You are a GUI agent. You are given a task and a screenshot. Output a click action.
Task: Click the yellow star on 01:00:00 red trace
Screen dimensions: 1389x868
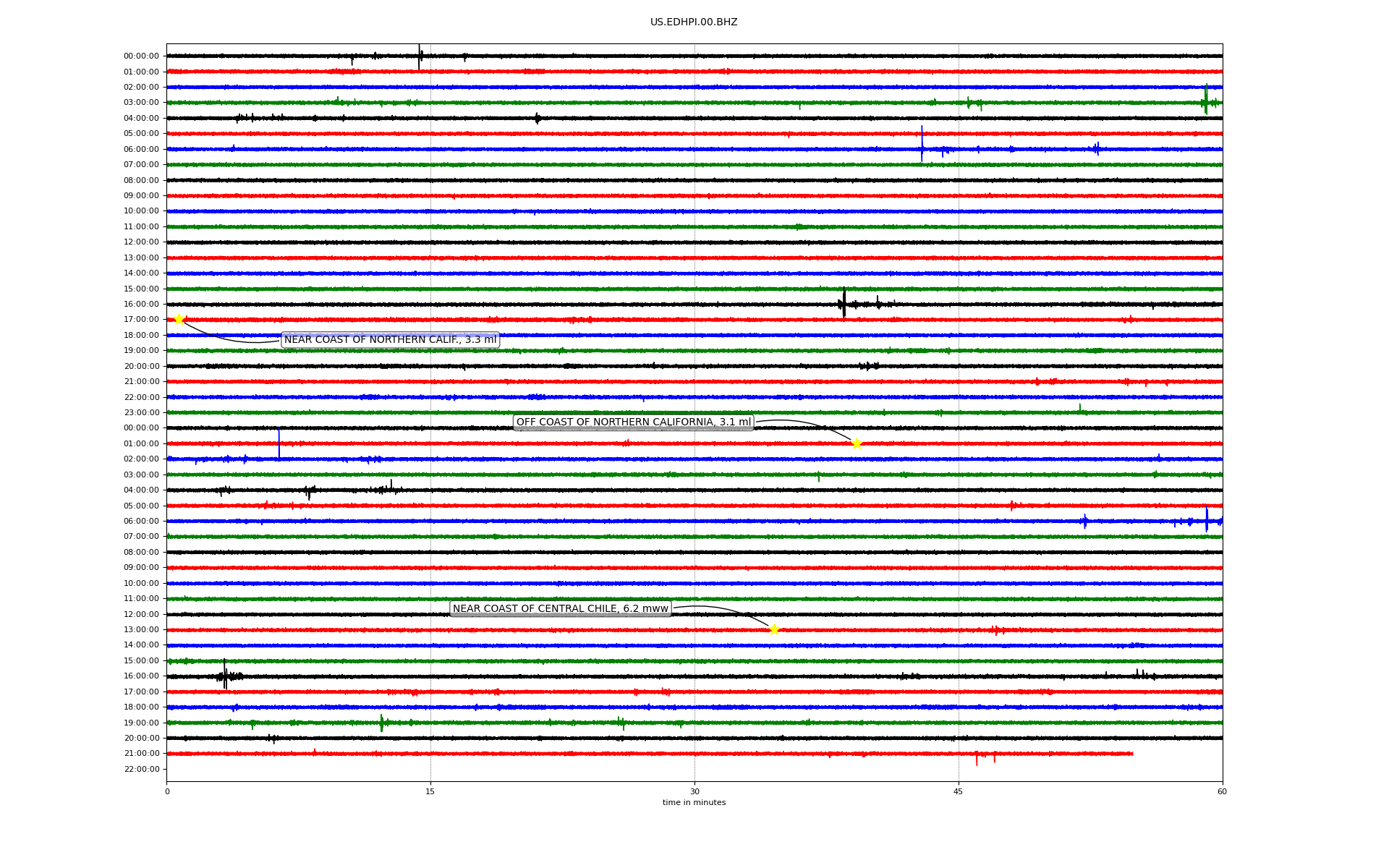tap(857, 443)
